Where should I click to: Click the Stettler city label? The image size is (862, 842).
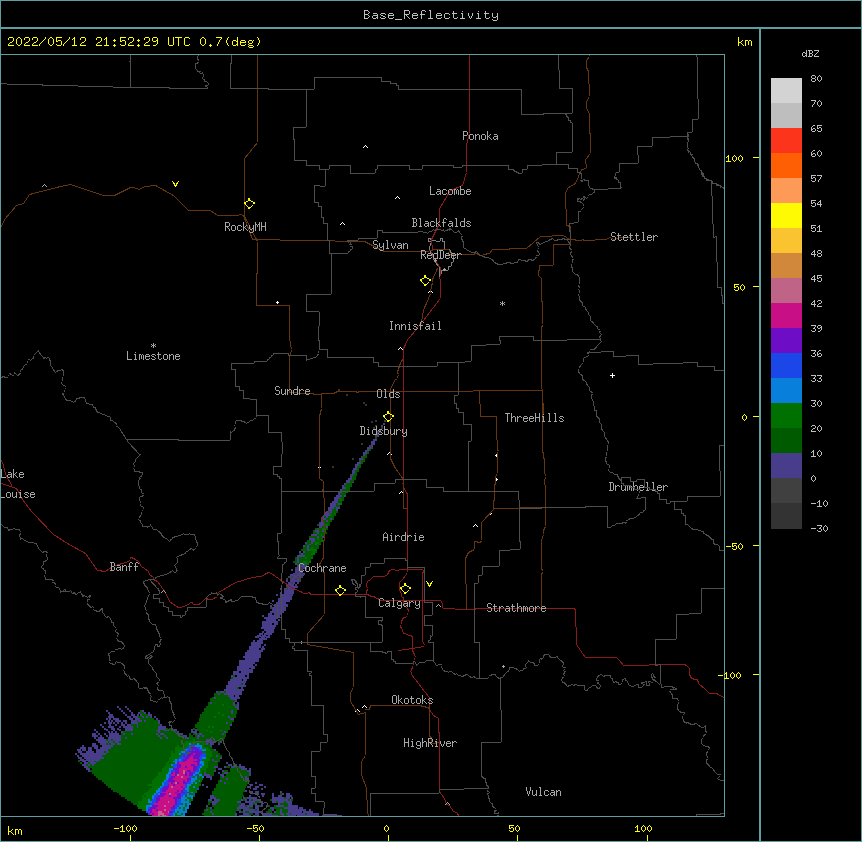634,237
